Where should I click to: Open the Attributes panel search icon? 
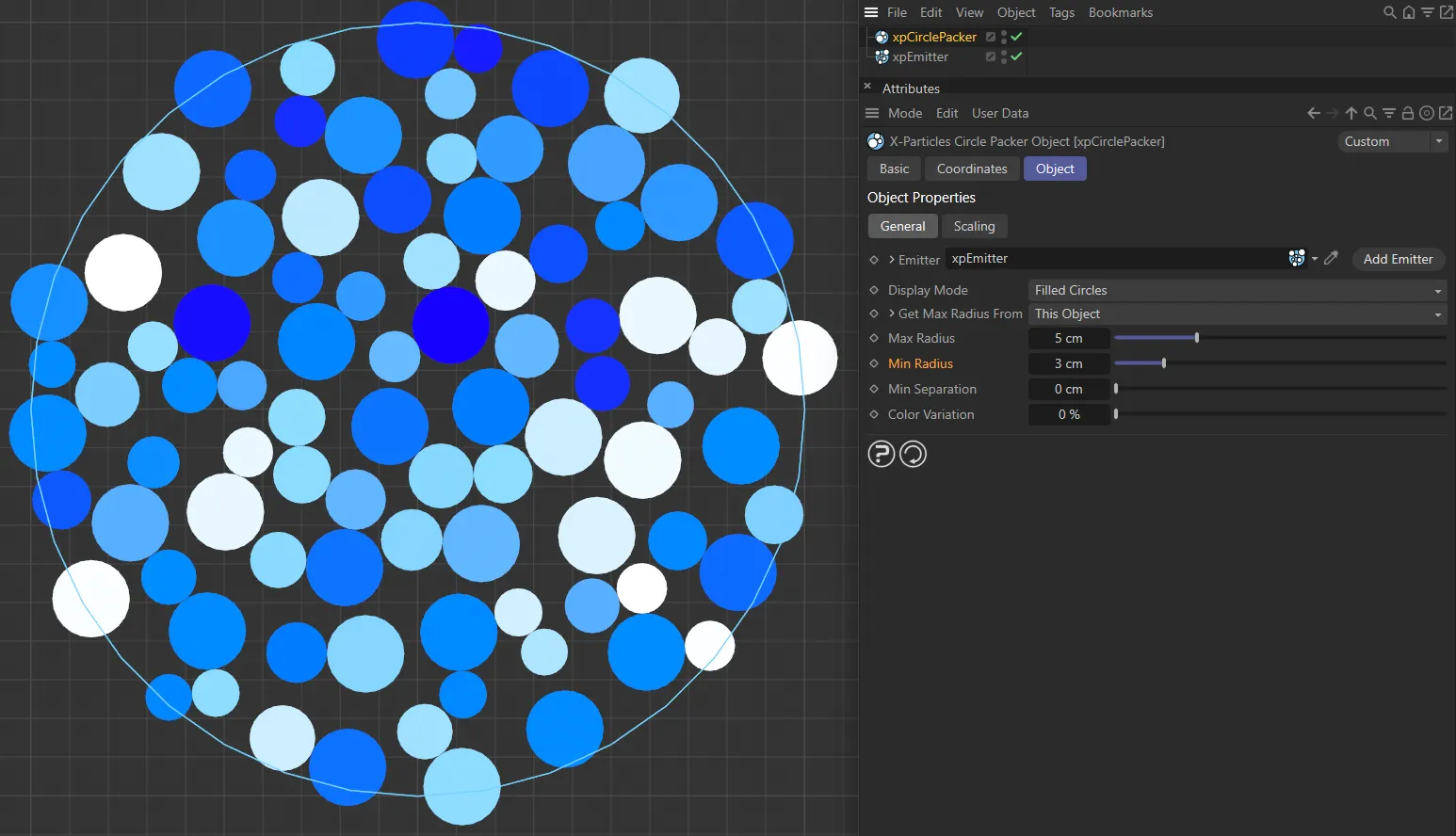[1370, 113]
